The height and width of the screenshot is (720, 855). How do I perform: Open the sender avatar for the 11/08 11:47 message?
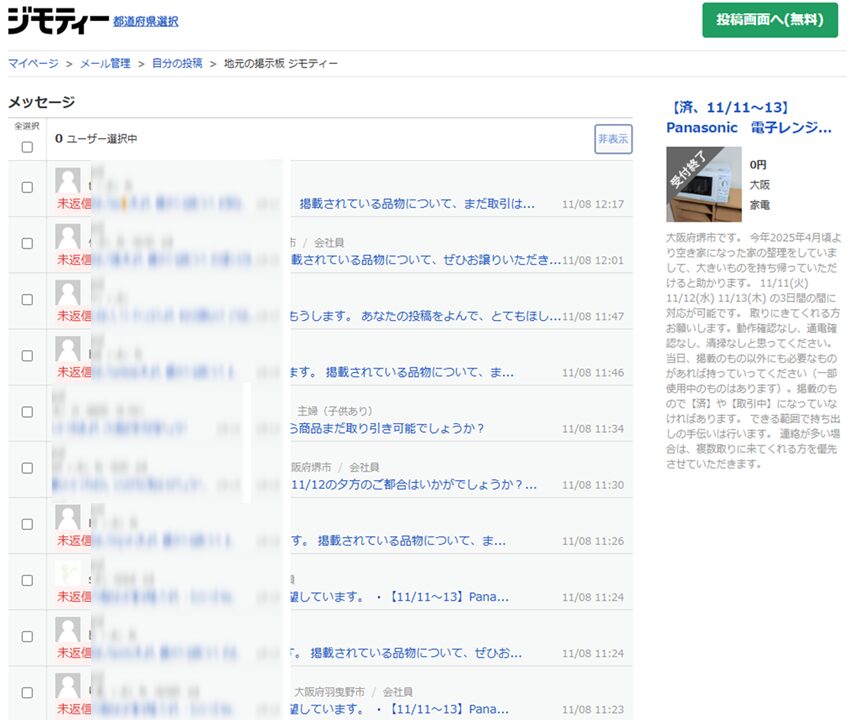click(x=68, y=293)
